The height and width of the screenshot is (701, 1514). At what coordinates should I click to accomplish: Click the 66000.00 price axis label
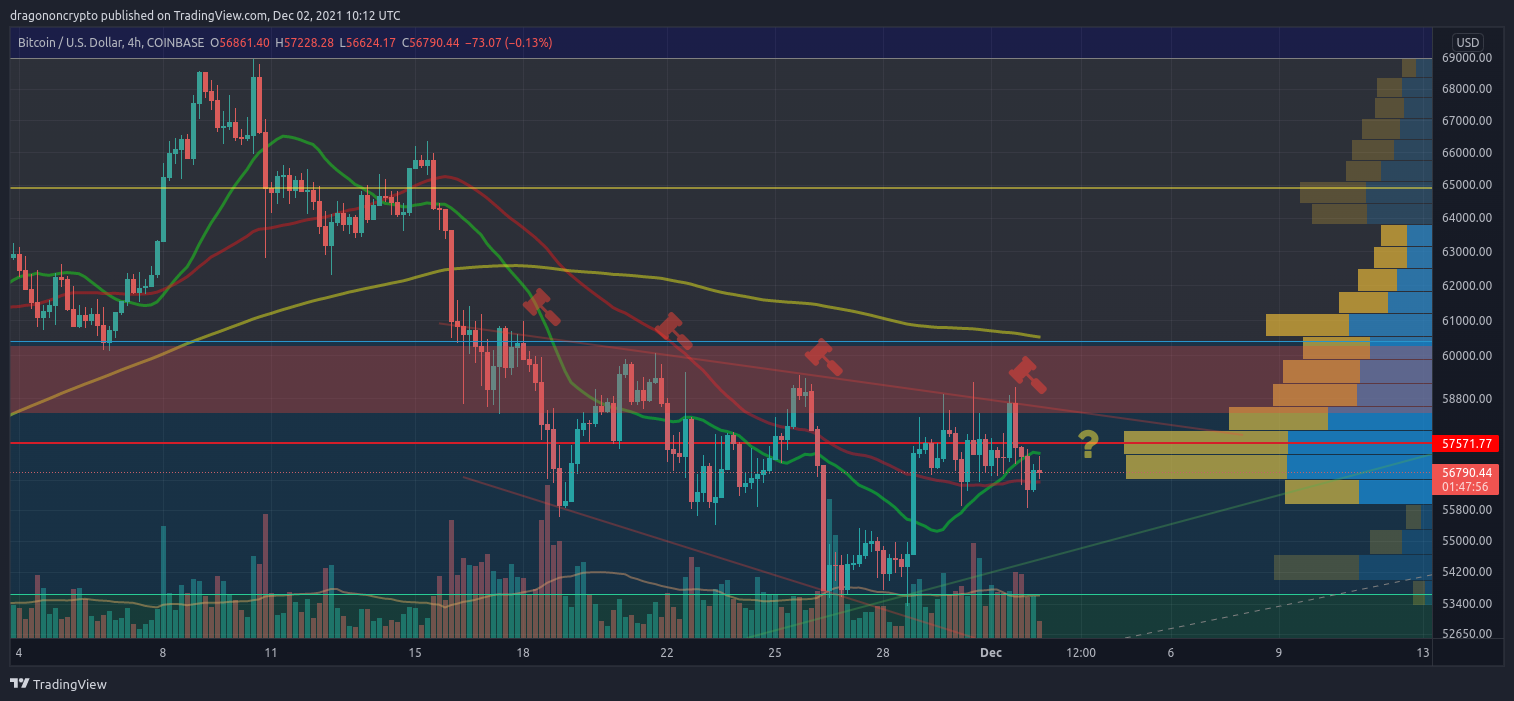(1467, 153)
